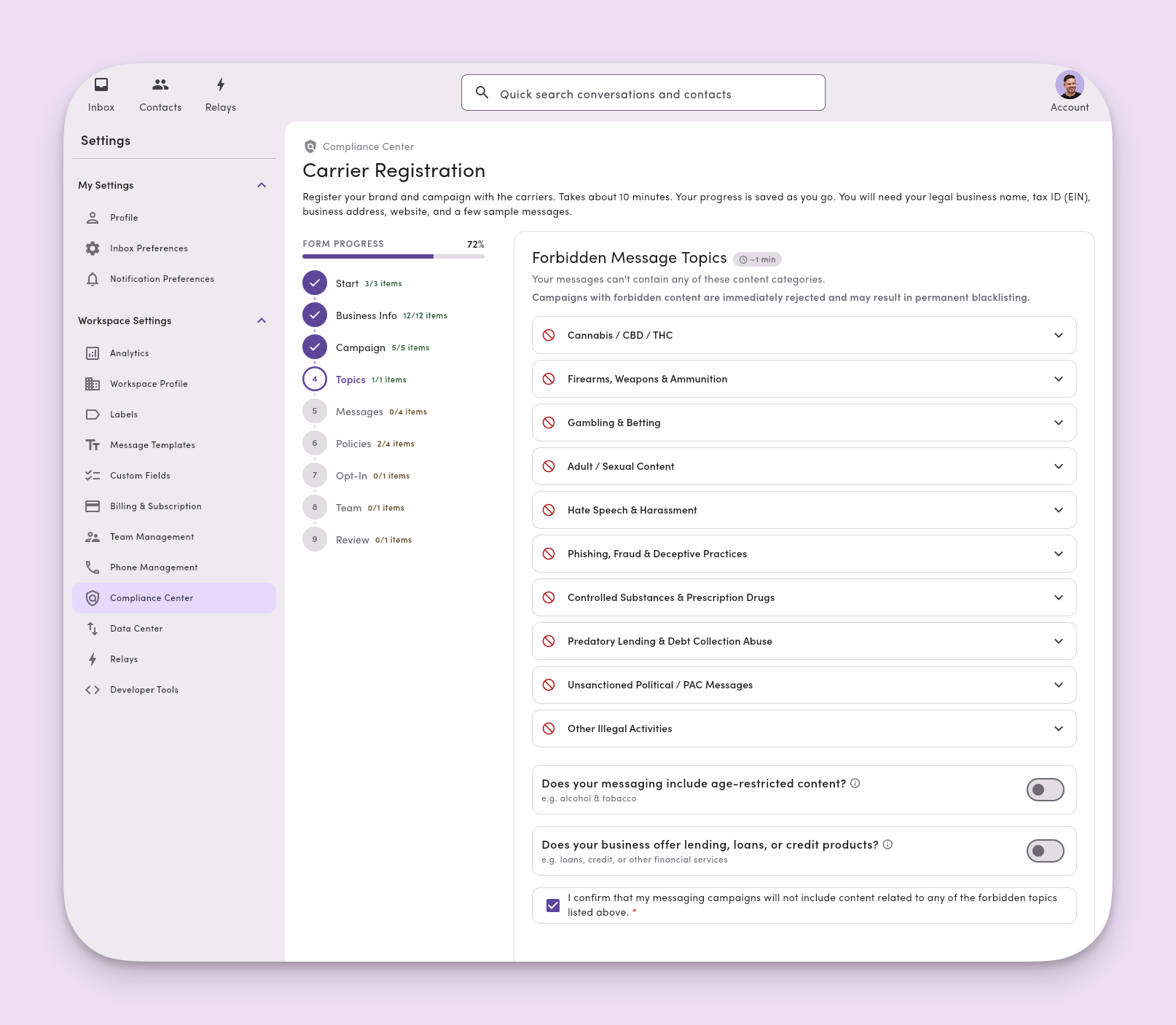This screenshot has height=1025, width=1176.
Task: Go to the Start step
Action: 353,283
